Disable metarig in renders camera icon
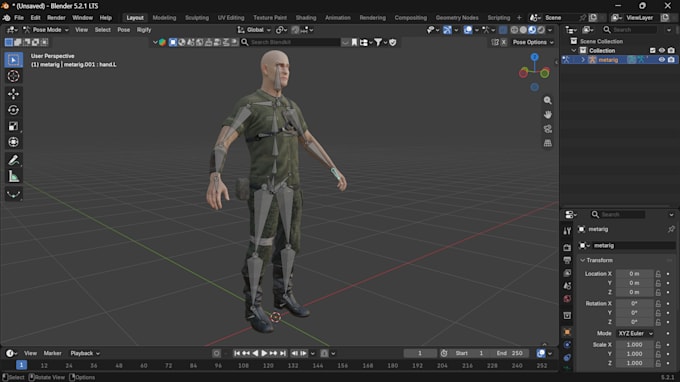The image size is (680, 382). coord(671,60)
